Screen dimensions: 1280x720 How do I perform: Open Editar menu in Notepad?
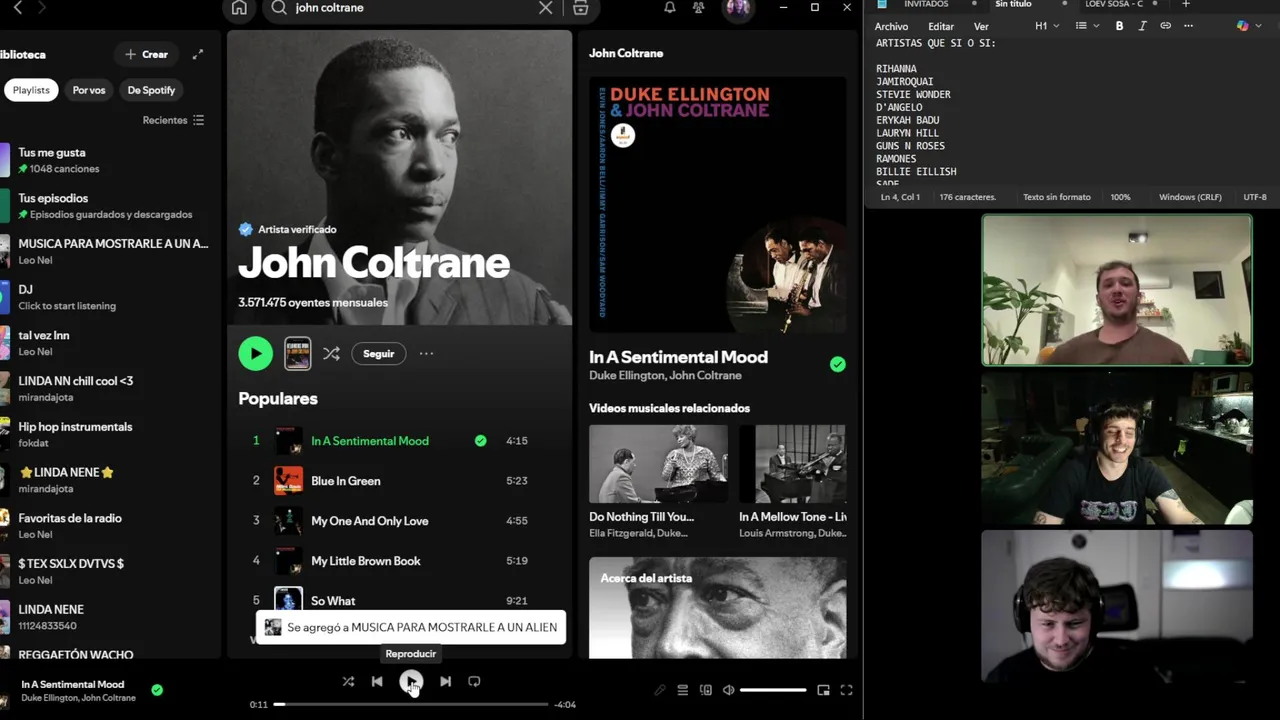941,26
